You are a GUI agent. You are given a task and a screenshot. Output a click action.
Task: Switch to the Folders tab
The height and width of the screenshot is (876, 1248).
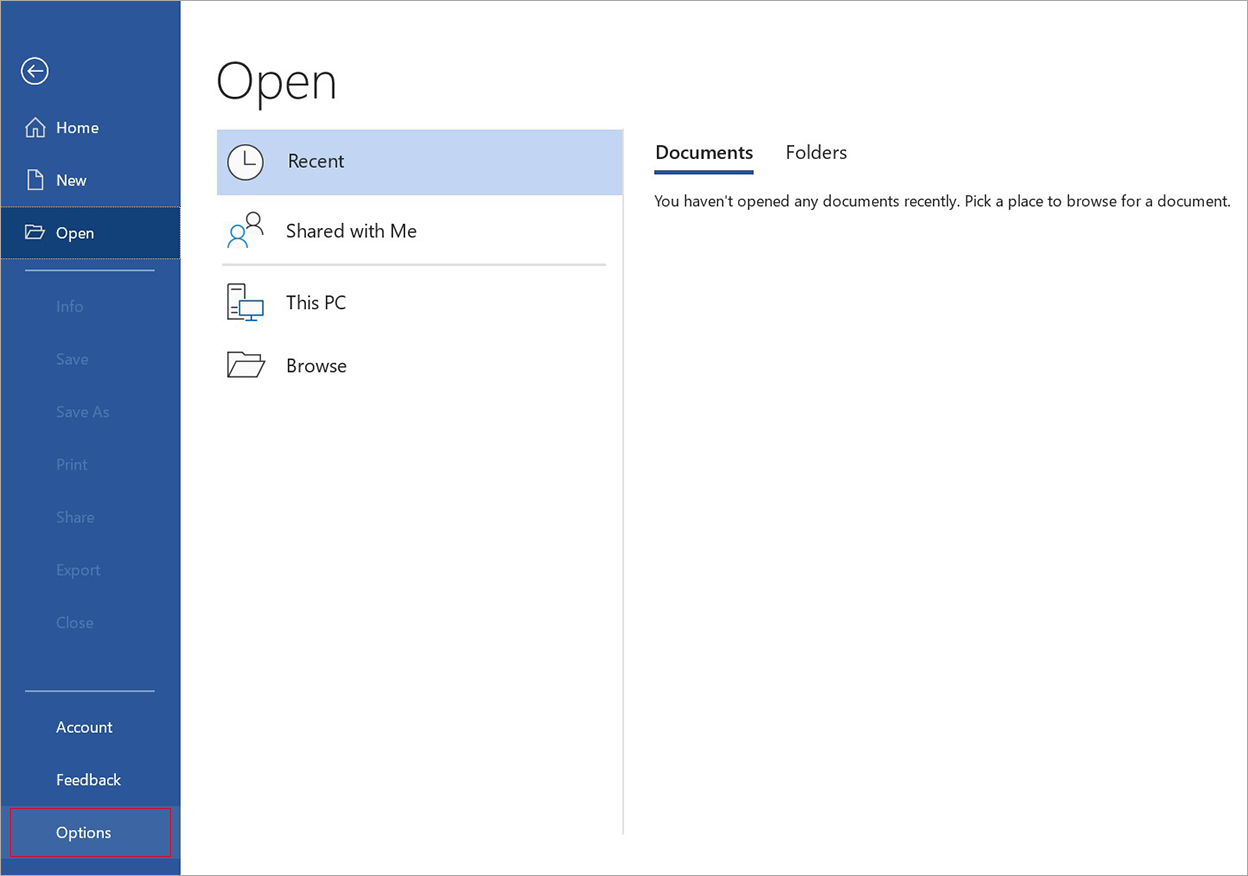click(816, 153)
